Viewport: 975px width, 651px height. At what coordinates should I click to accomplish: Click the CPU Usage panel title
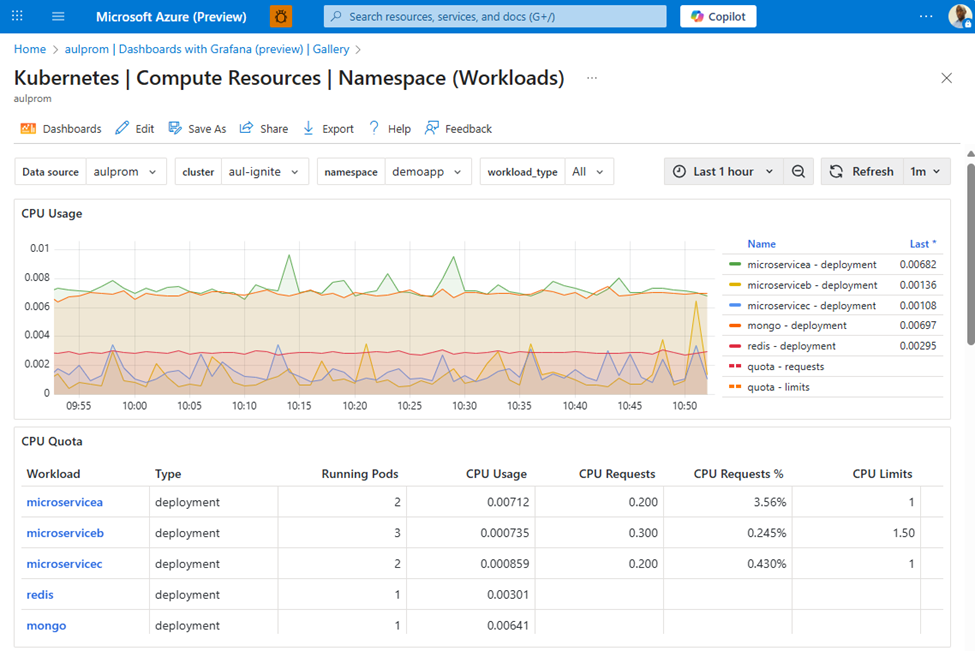click(x=52, y=213)
